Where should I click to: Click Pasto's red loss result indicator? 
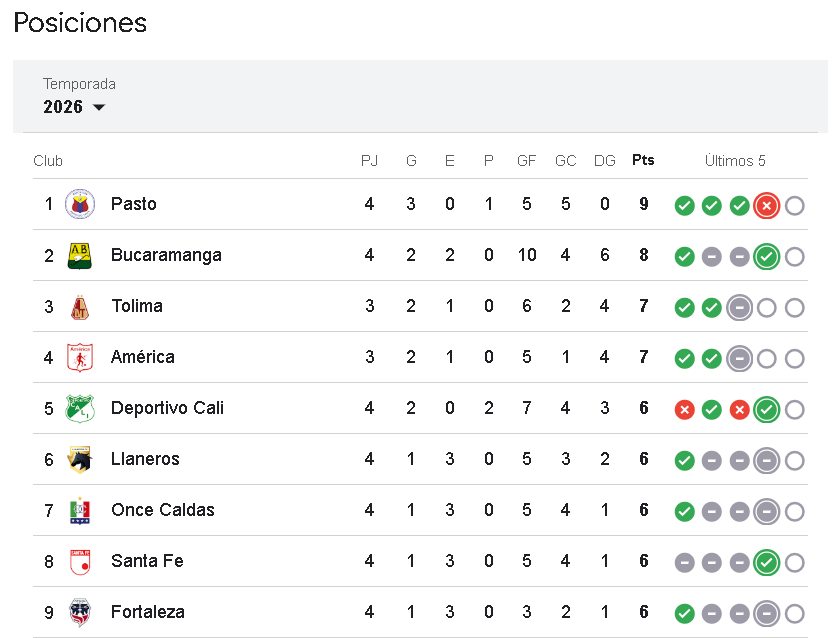point(767,205)
